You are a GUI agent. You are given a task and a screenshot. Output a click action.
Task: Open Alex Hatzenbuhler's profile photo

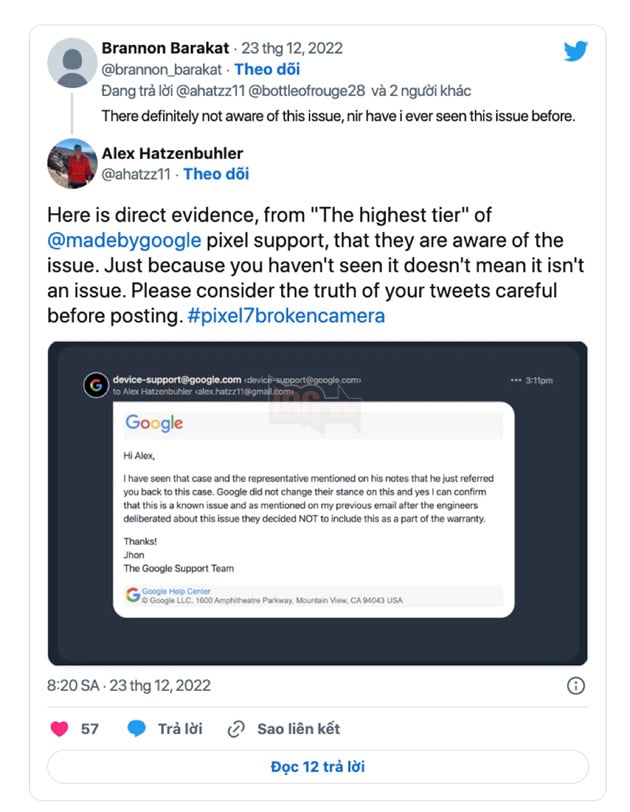pos(72,163)
